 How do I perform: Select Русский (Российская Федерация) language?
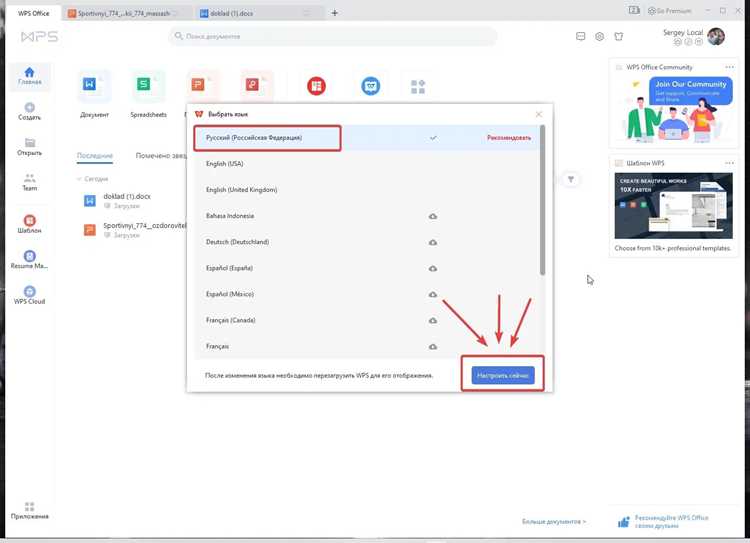[366, 138]
